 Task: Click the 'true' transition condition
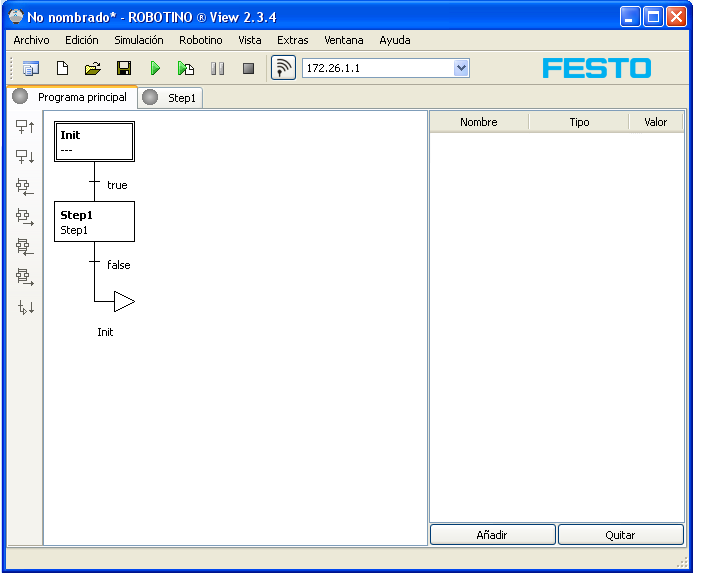(117, 185)
